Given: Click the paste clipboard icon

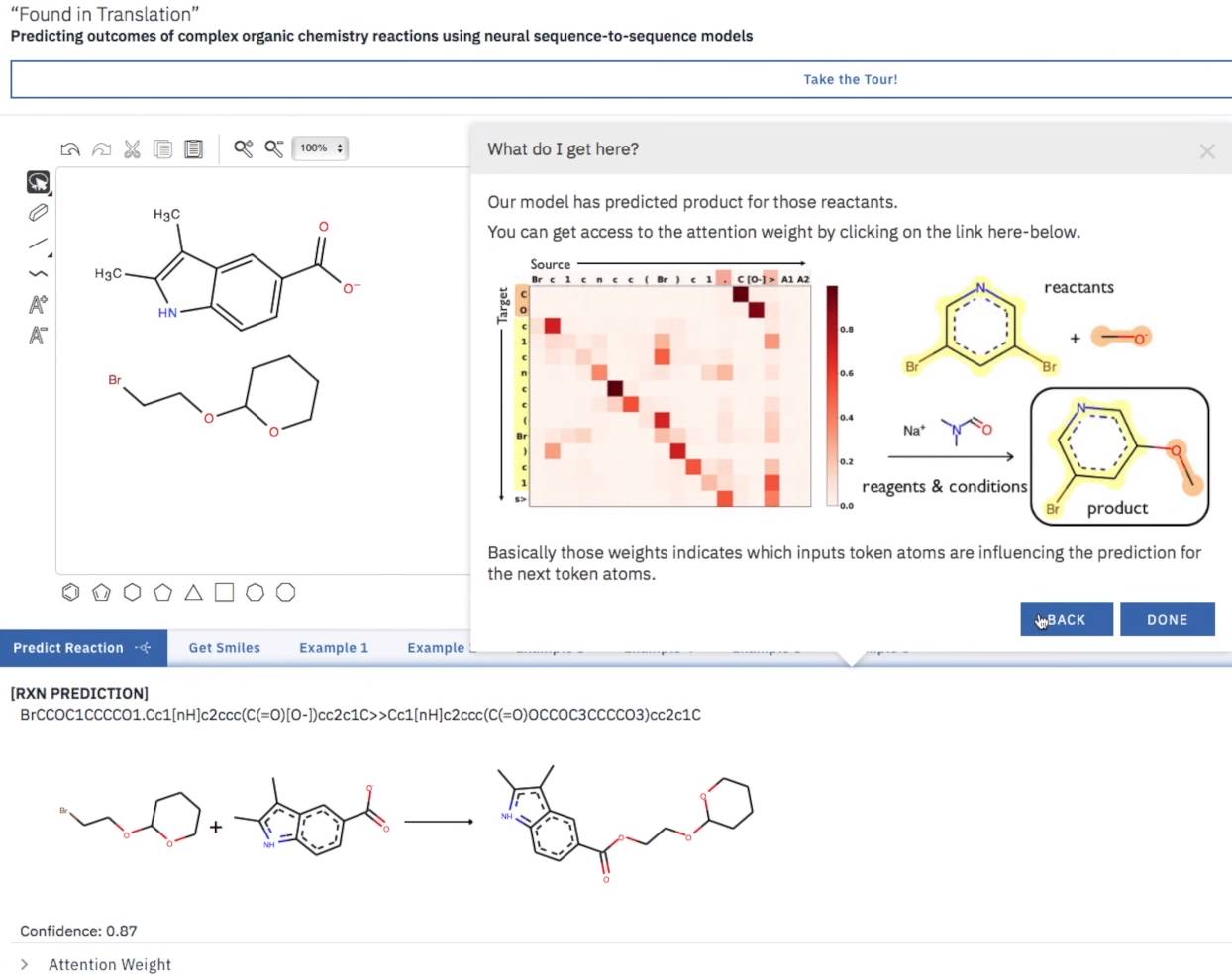Looking at the screenshot, I should pyautogui.click(x=194, y=148).
